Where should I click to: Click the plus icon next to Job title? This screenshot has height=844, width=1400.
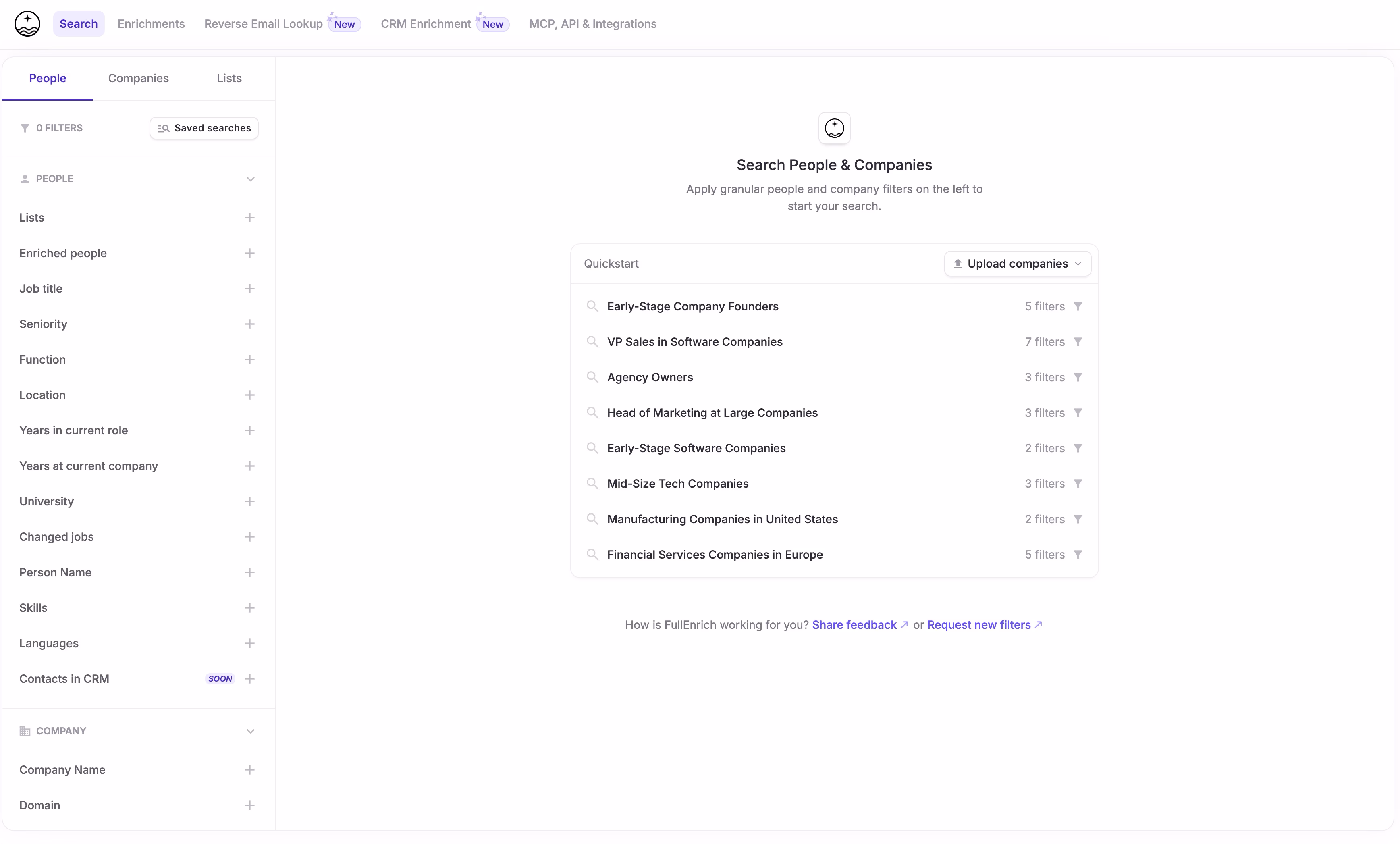[249, 289]
